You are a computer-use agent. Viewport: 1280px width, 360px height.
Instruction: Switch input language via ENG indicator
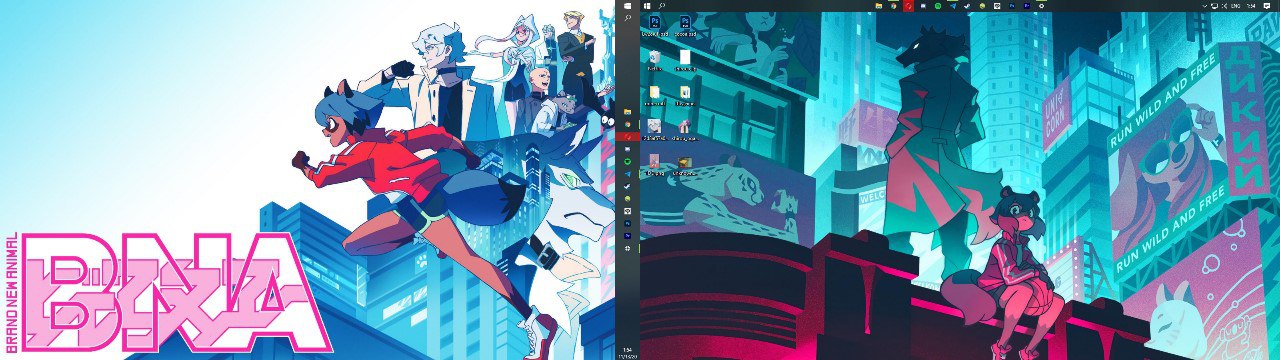point(1236,6)
